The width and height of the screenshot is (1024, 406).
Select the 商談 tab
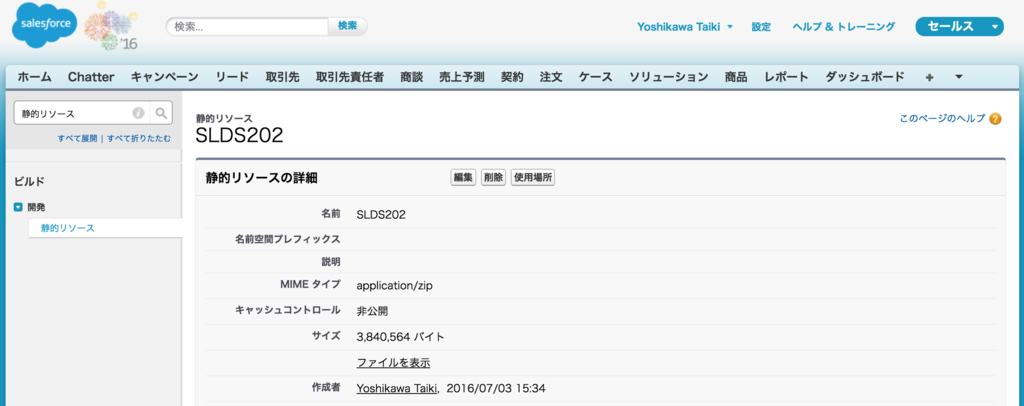(409, 77)
